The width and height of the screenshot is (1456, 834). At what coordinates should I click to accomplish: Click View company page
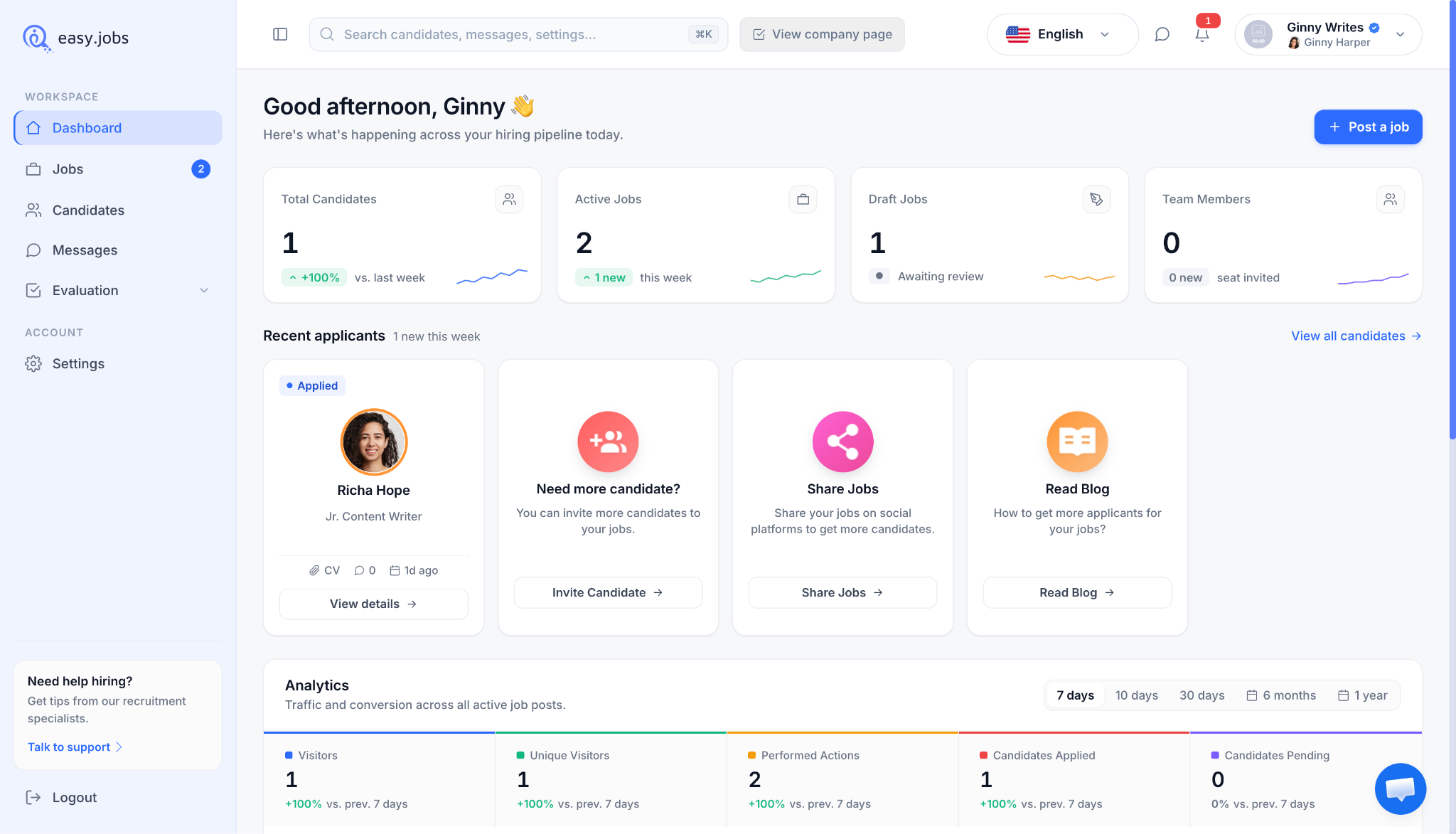pyautogui.click(x=822, y=34)
